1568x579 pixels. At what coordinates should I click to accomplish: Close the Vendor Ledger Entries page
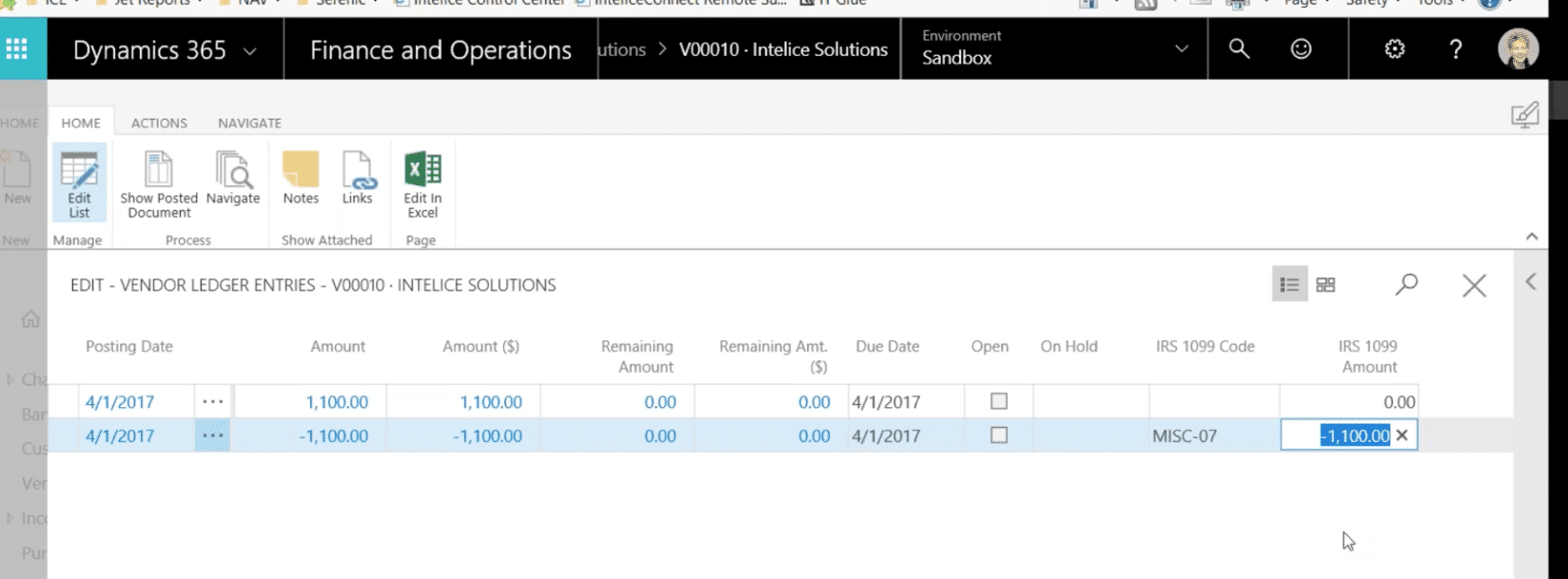coord(1474,285)
